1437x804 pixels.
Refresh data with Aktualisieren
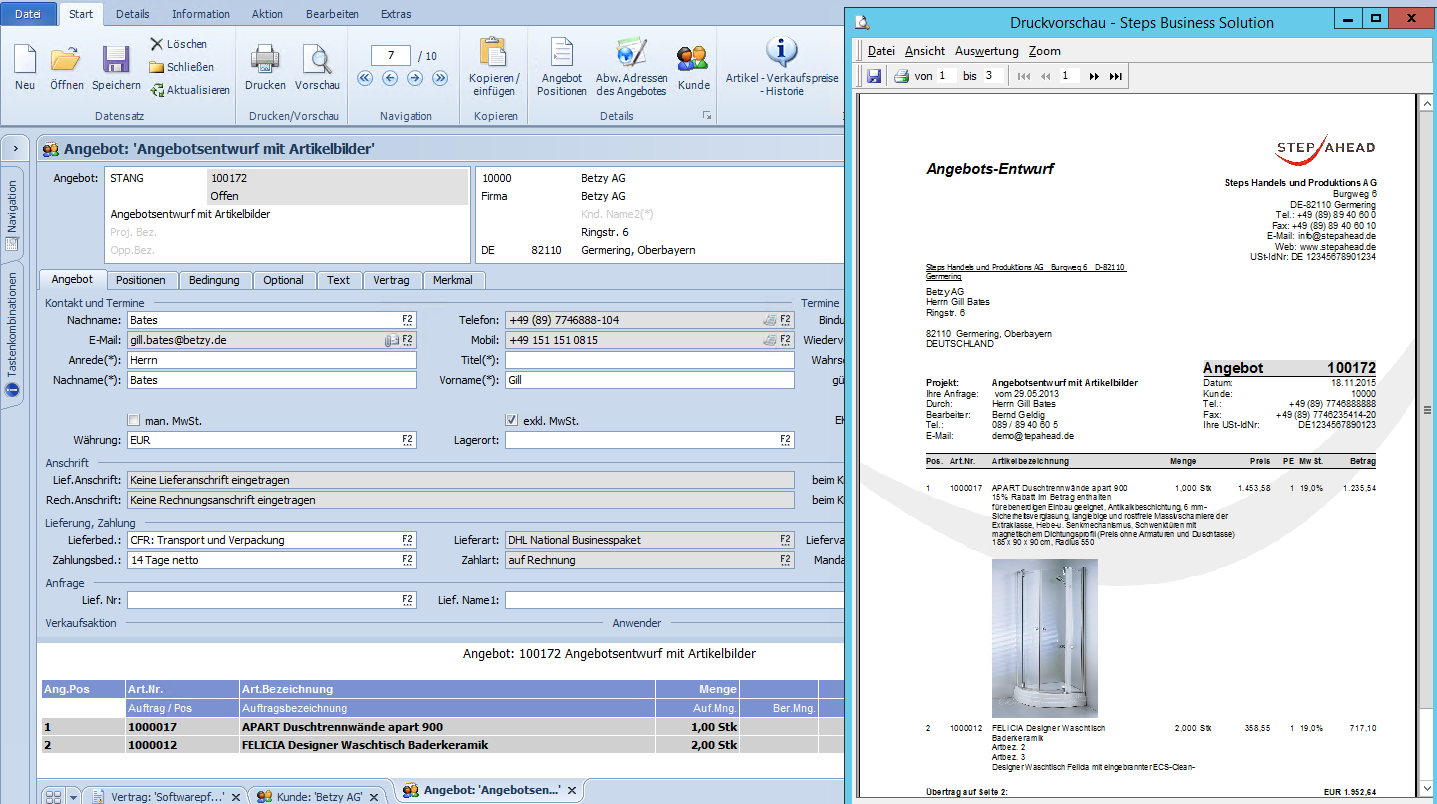tap(190, 90)
